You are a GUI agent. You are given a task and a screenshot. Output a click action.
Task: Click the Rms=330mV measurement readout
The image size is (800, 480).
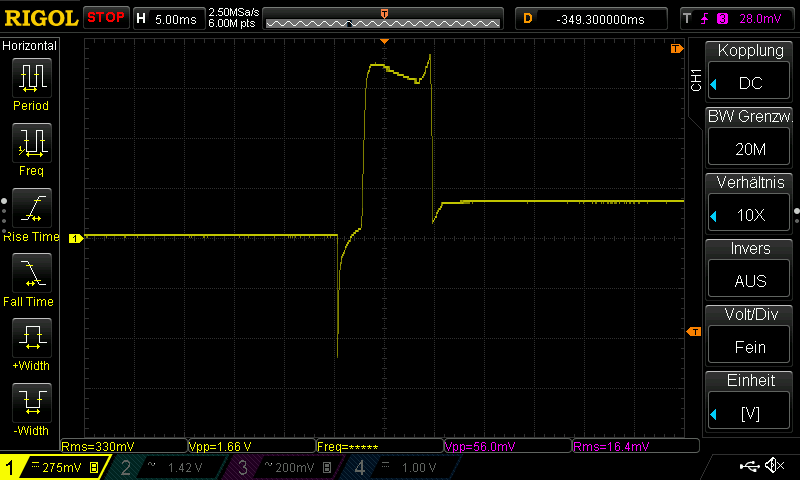point(123,446)
